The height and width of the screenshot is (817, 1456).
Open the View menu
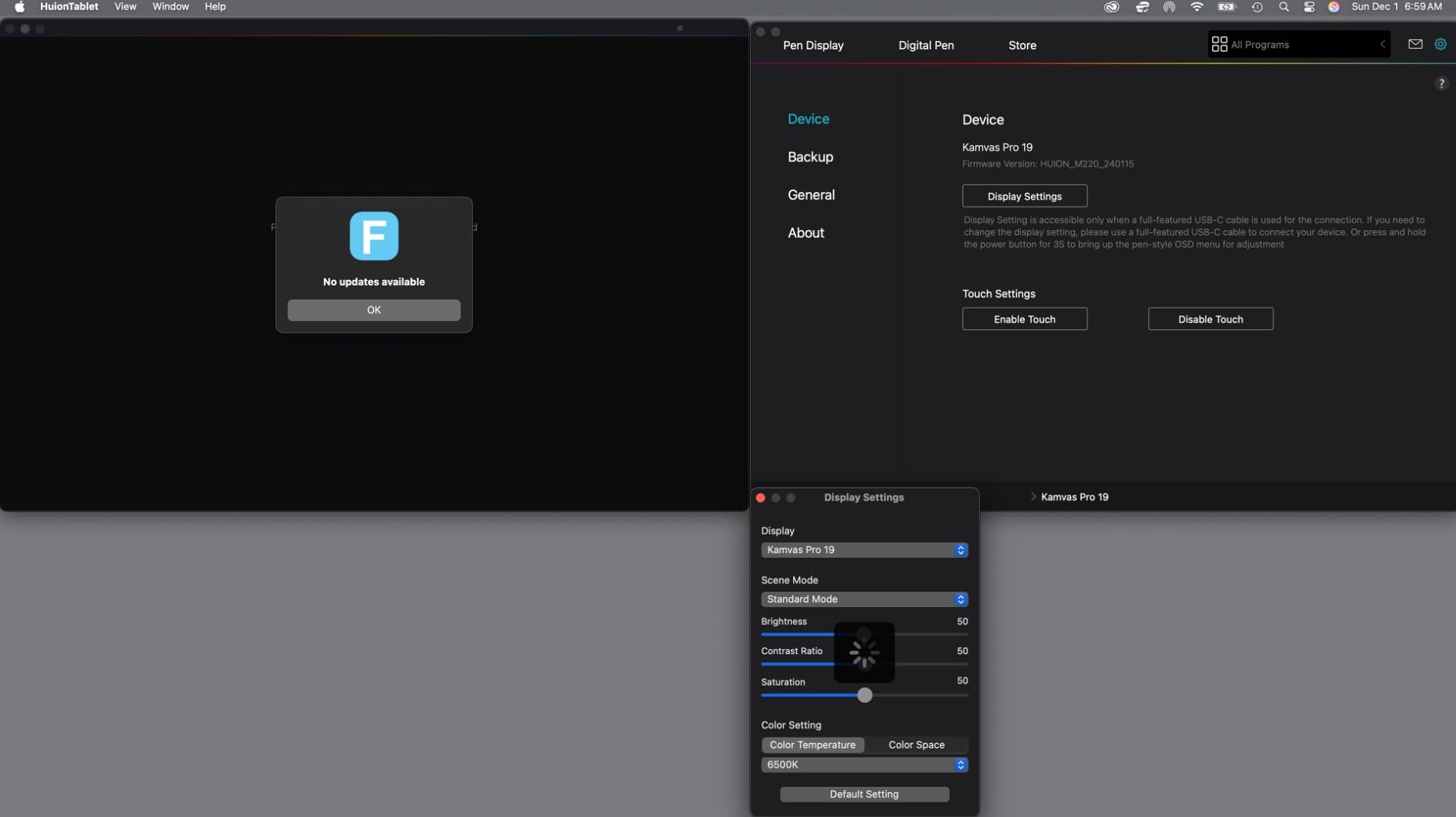pos(125,7)
